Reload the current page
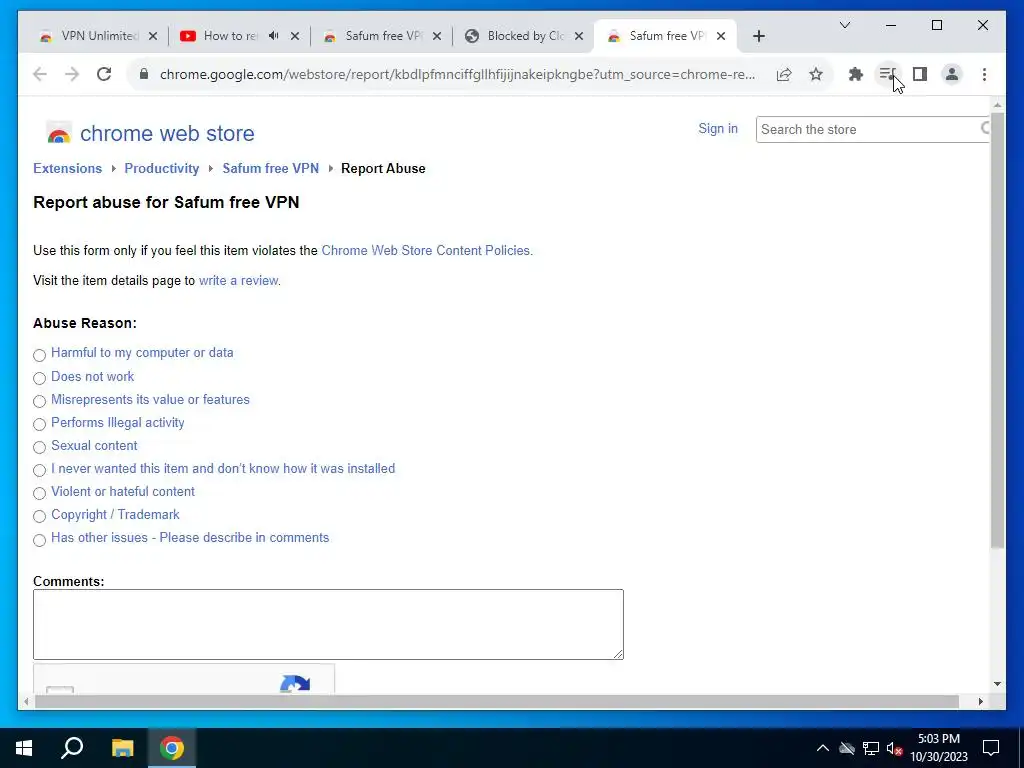This screenshot has height=768, width=1024. pyautogui.click(x=104, y=74)
